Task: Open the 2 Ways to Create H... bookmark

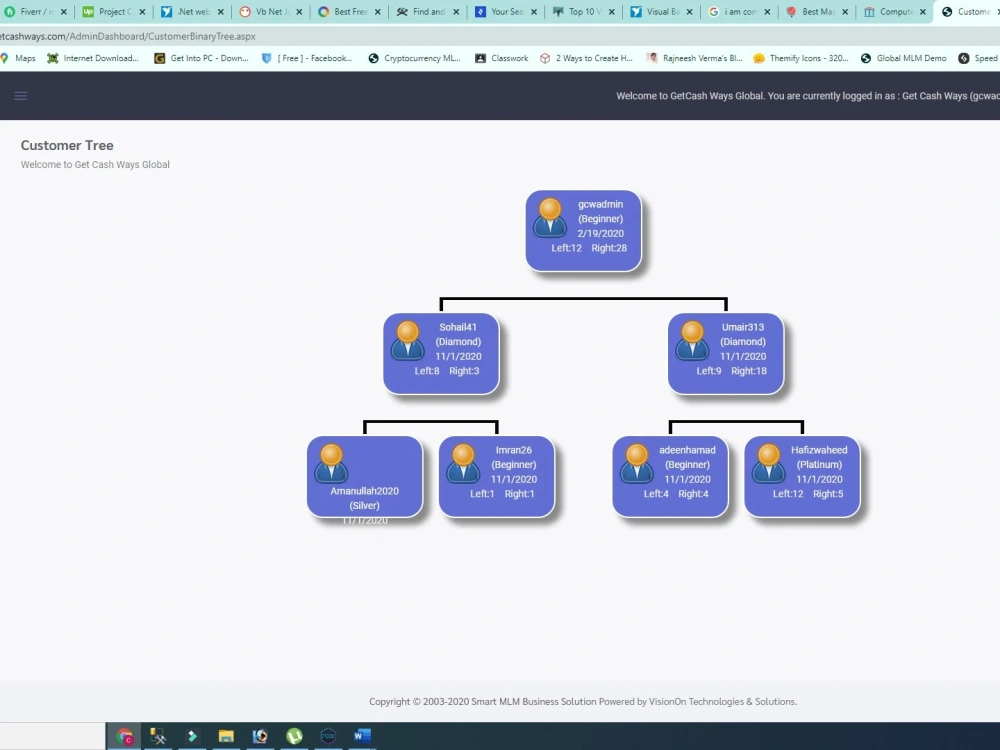Action: 586,58
